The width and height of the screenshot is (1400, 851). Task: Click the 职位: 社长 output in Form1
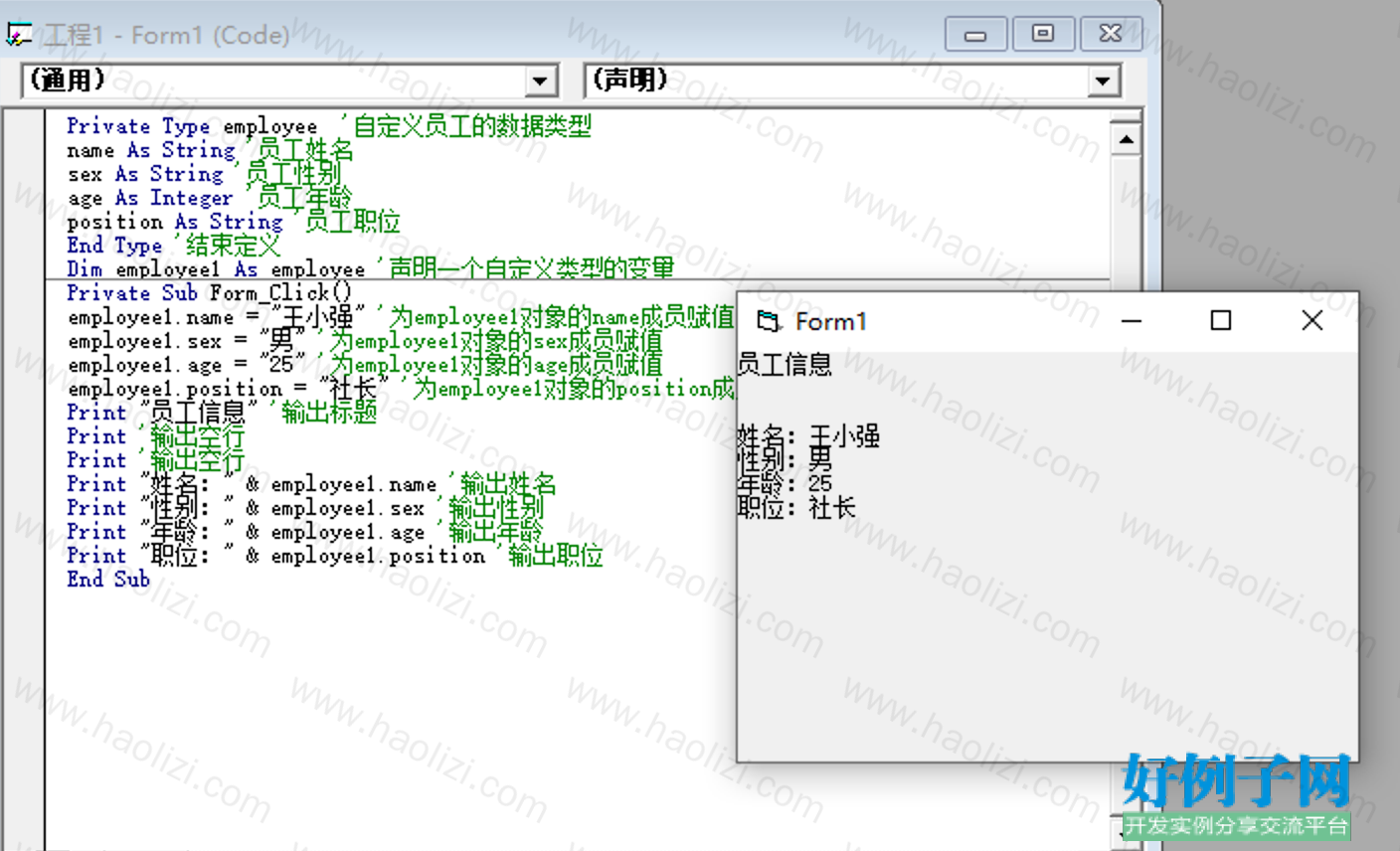(796, 507)
